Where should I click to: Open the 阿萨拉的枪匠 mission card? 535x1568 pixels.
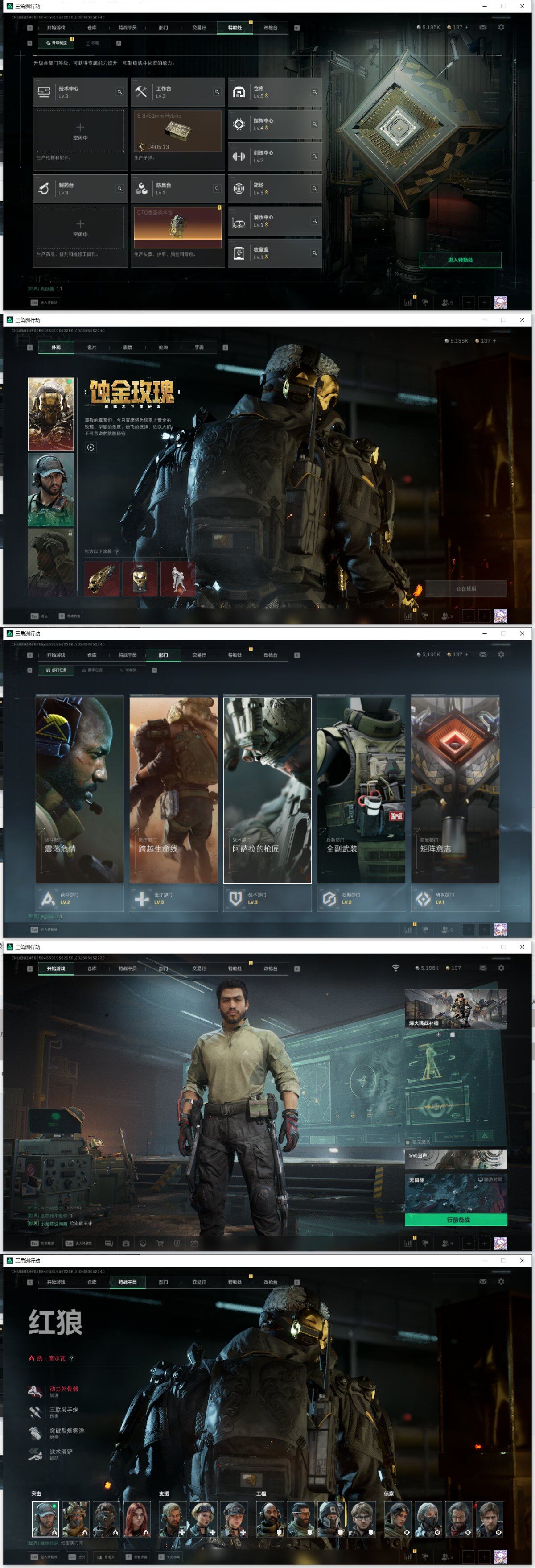(267, 790)
